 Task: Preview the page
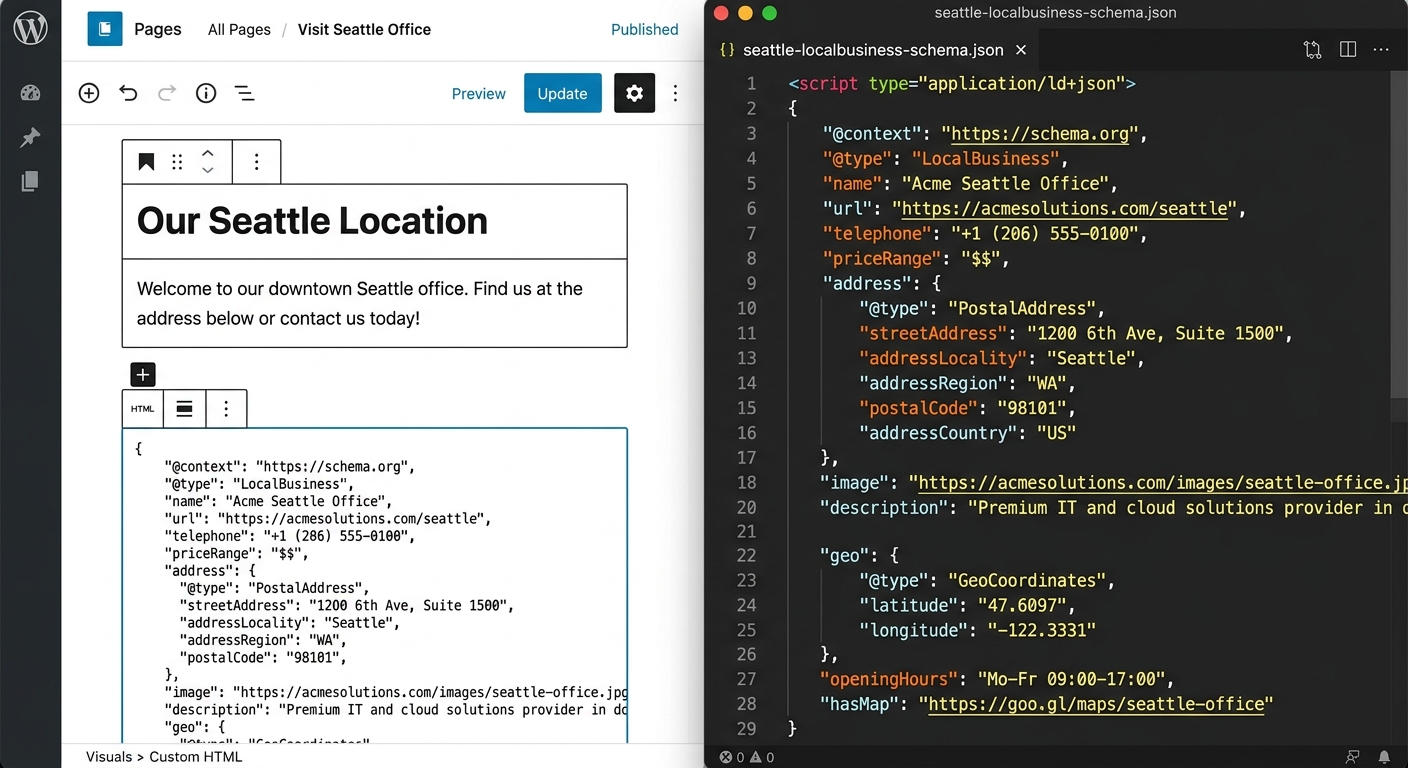click(479, 93)
